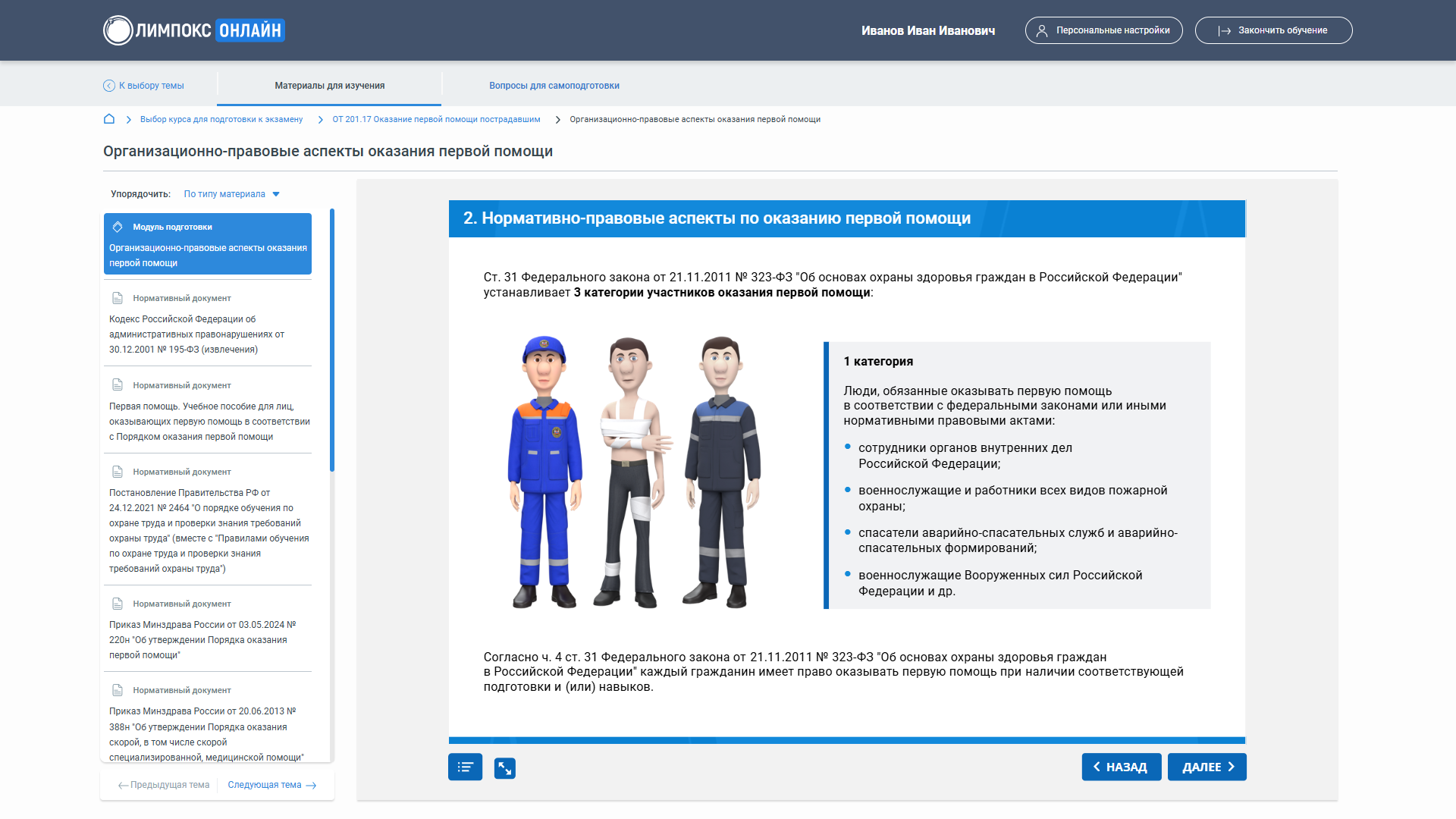Click the module icon on Модуль подготовки header
The width and height of the screenshot is (1456, 819).
click(118, 226)
